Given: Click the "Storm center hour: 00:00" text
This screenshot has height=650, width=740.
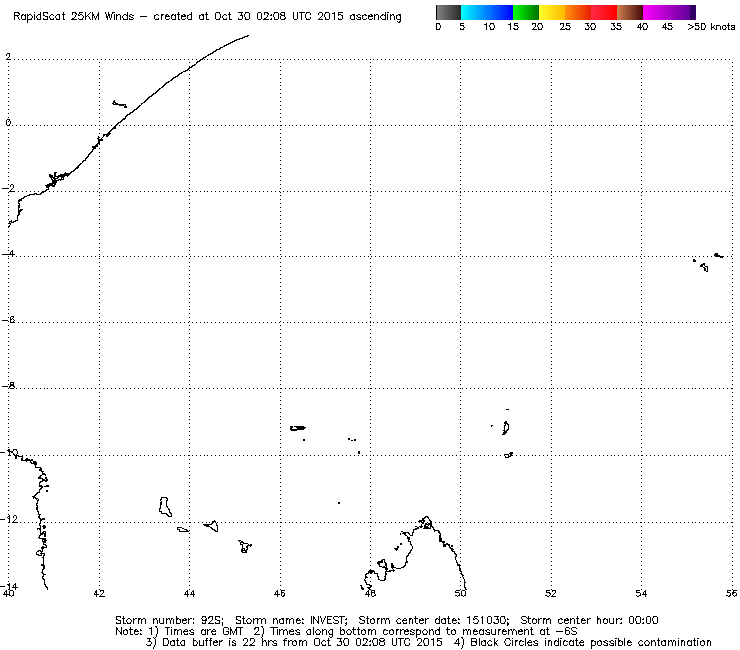Looking at the screenshot, I should tap(589, 620).
